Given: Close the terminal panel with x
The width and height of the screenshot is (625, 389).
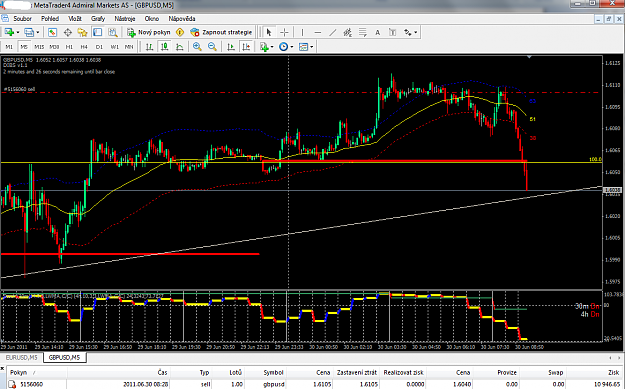Looking at the screenshot, I should coord(2,369).
